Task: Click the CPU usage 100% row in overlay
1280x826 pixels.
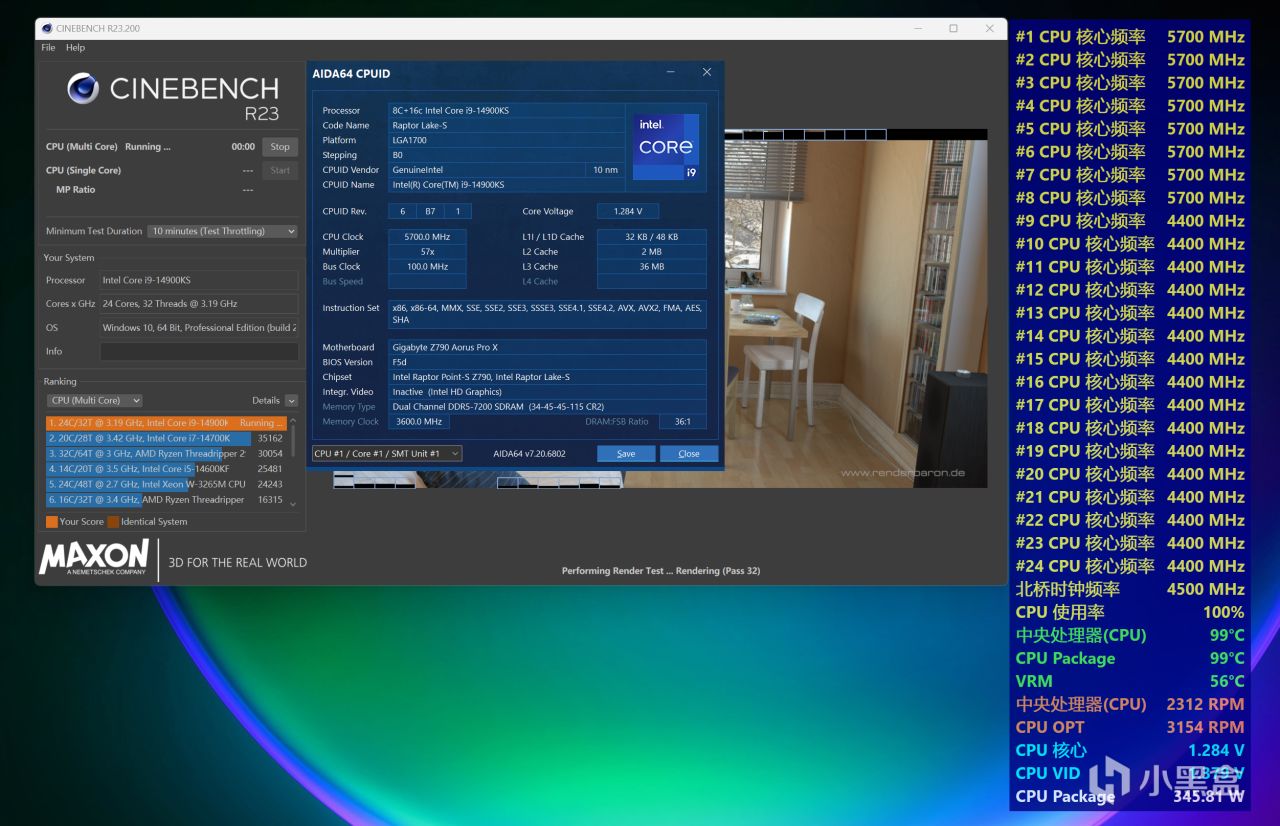Action: coord(1130,612)
